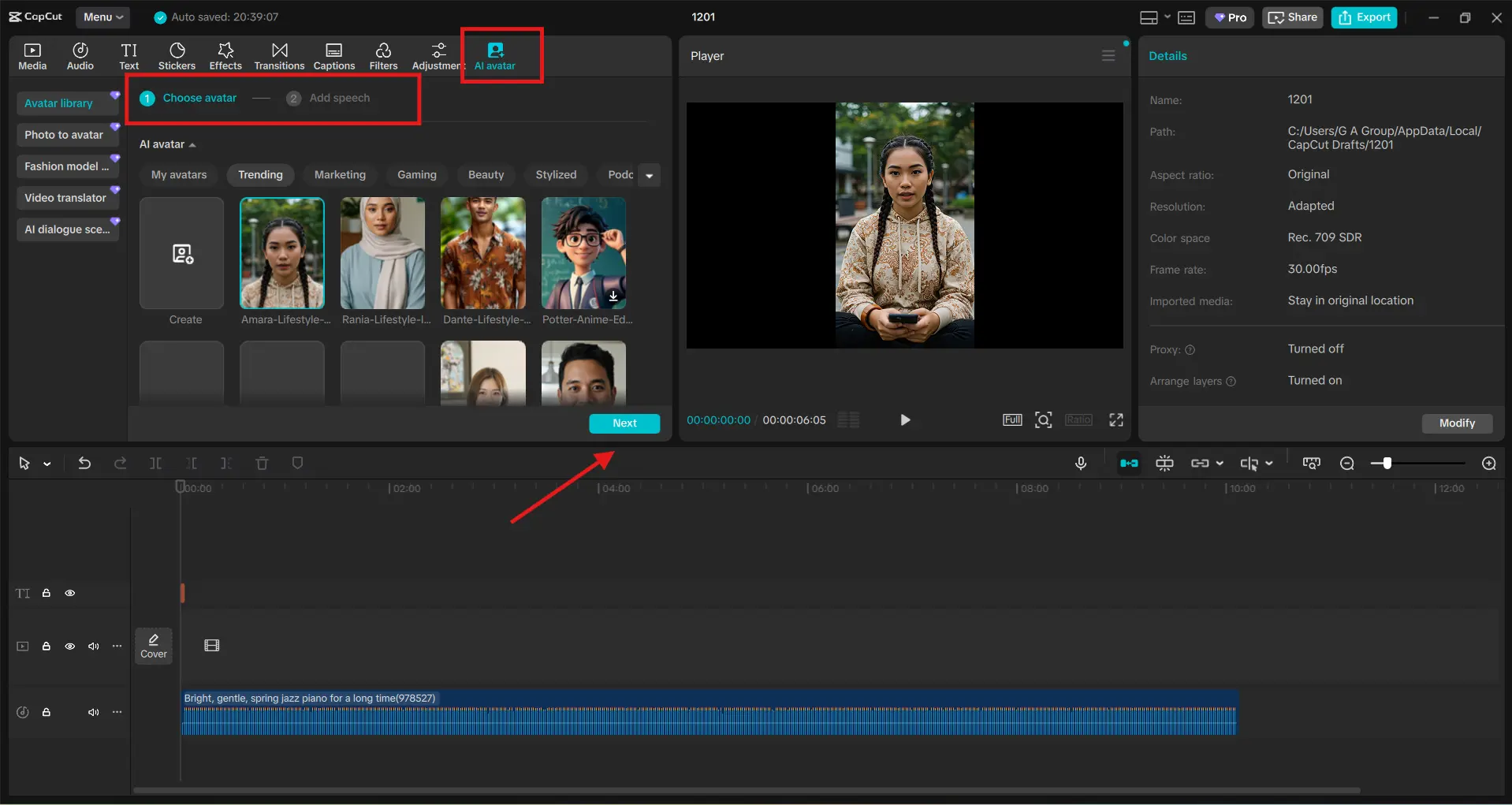Switch to Photo to avatar
1512x805 pixels.
click(x=64, y=135)
